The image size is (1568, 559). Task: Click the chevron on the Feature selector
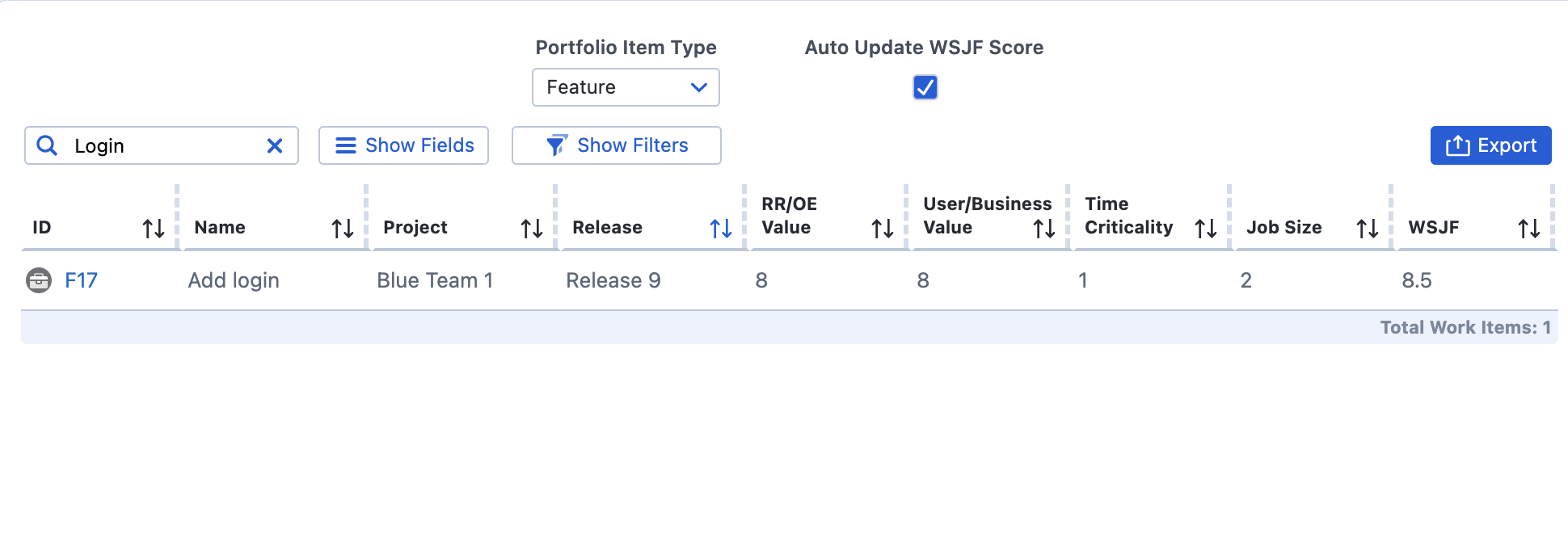point(698,86)
